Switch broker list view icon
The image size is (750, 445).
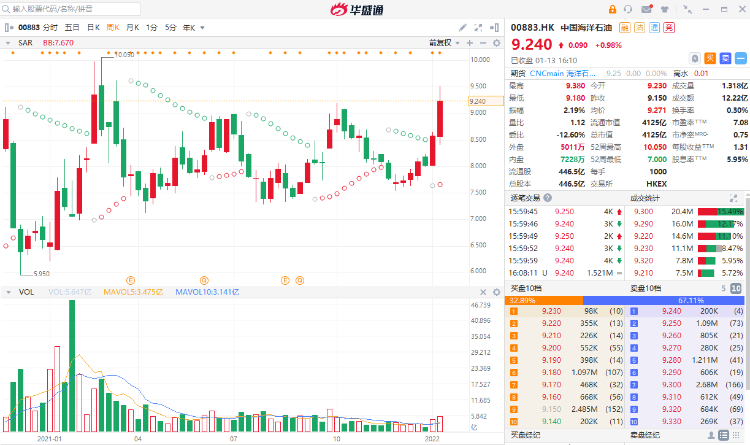(x=724, y=435)
